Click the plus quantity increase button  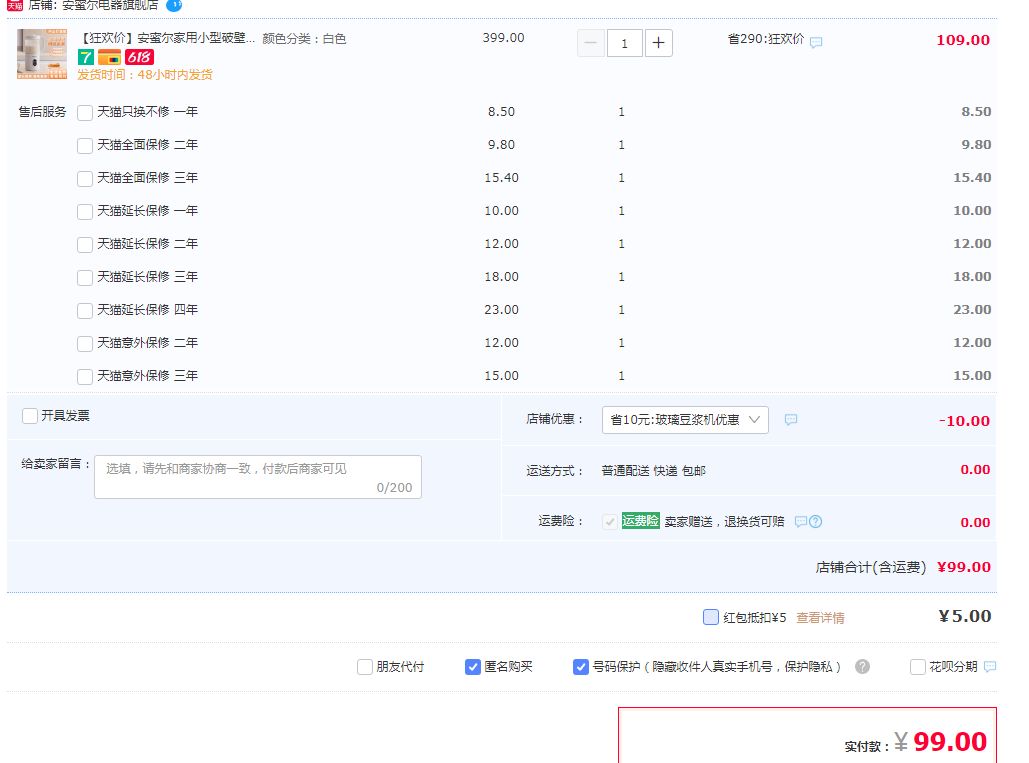[x=658, y=43]
